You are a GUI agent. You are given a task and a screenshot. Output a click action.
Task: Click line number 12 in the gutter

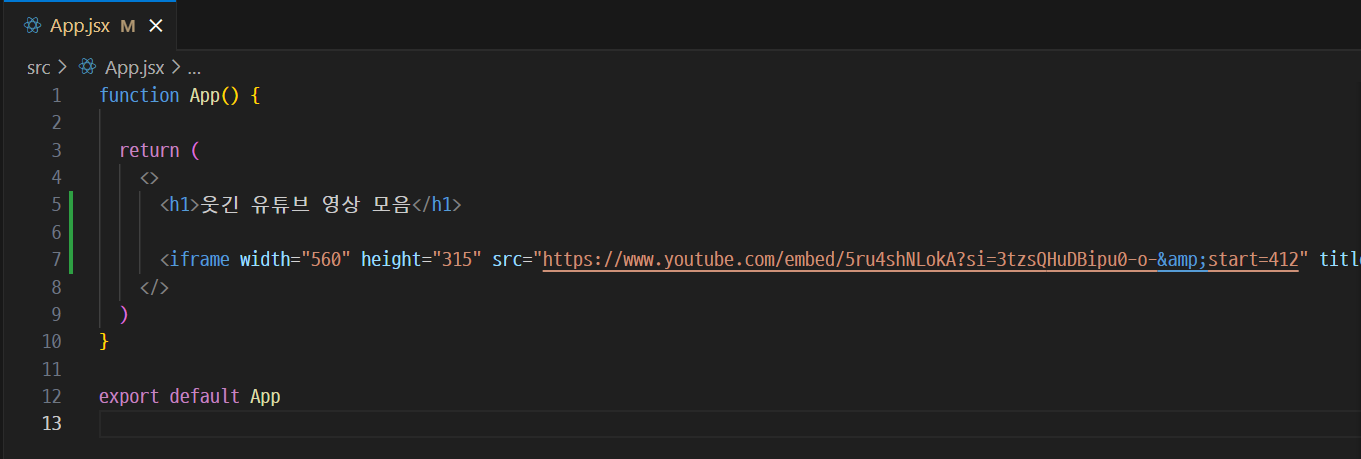52,396
